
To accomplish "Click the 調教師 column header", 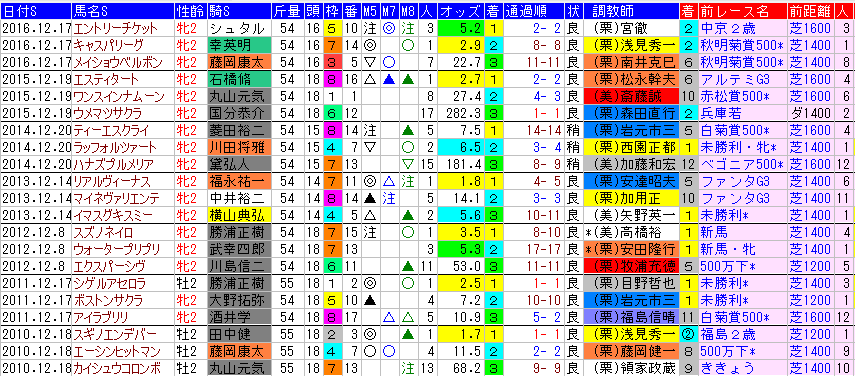I will point(630,11).
